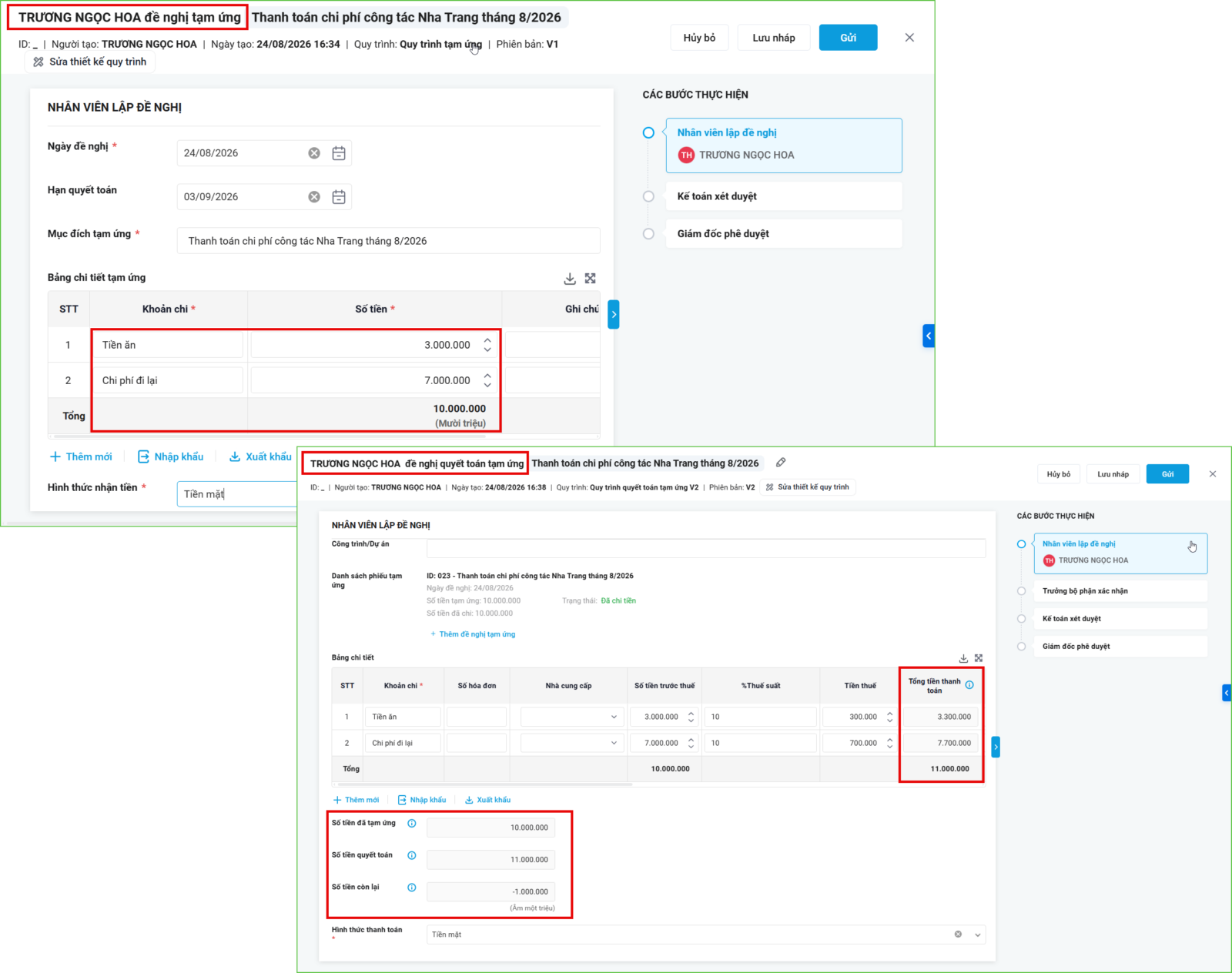The image size is (1232, 973).
Task: Click Lưu nháp in the advance request form
Action: click(x=774, y=38)
